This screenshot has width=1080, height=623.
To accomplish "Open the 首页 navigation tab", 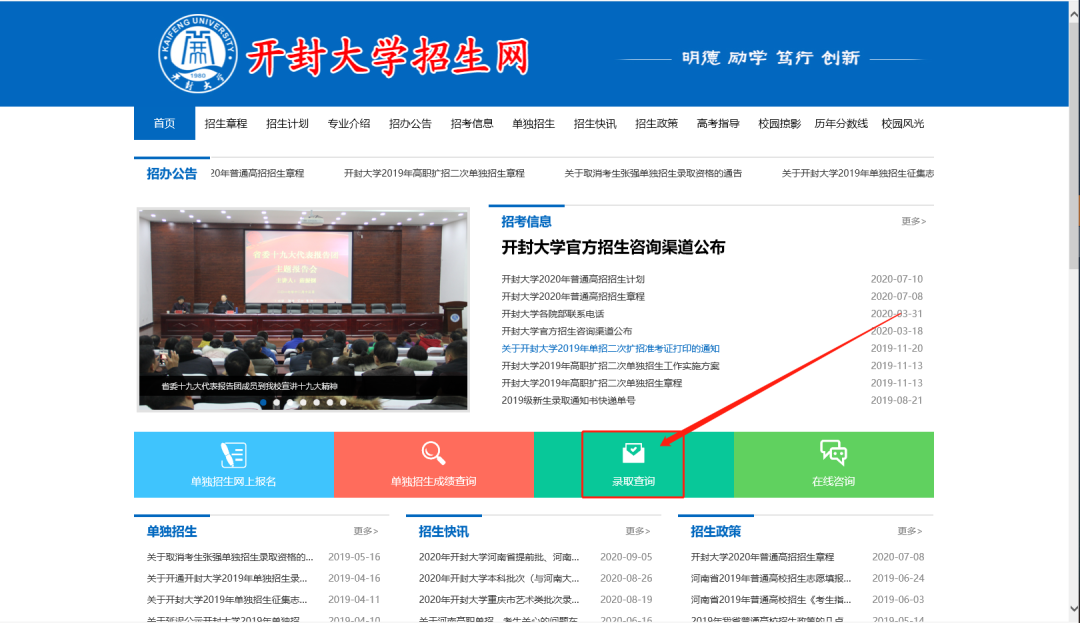I will (165, 123).
